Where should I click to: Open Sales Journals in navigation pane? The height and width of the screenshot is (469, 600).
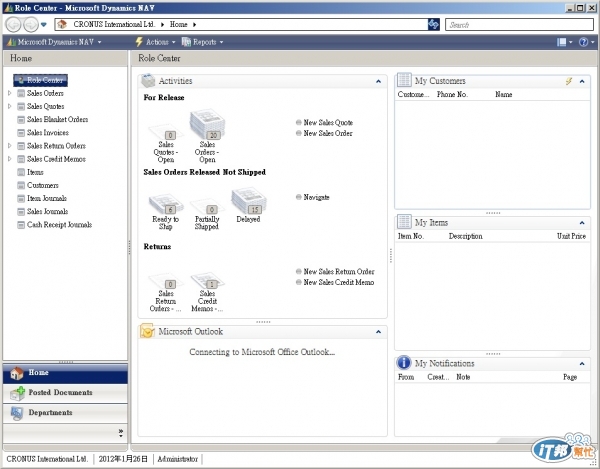click(x=43, y=212)
